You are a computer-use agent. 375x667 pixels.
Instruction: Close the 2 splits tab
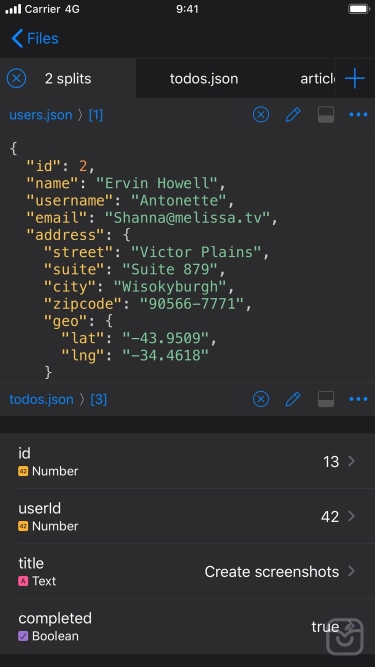(x=17, y=79)
